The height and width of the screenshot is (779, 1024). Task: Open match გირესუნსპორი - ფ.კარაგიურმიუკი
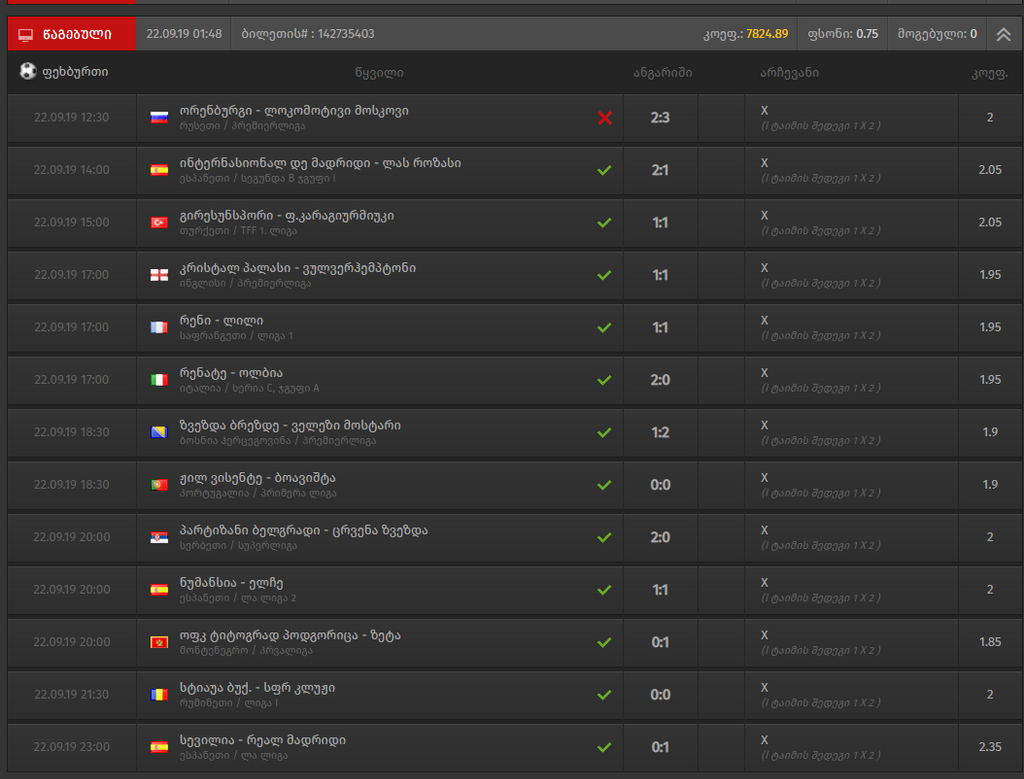[x=287, y=215]
